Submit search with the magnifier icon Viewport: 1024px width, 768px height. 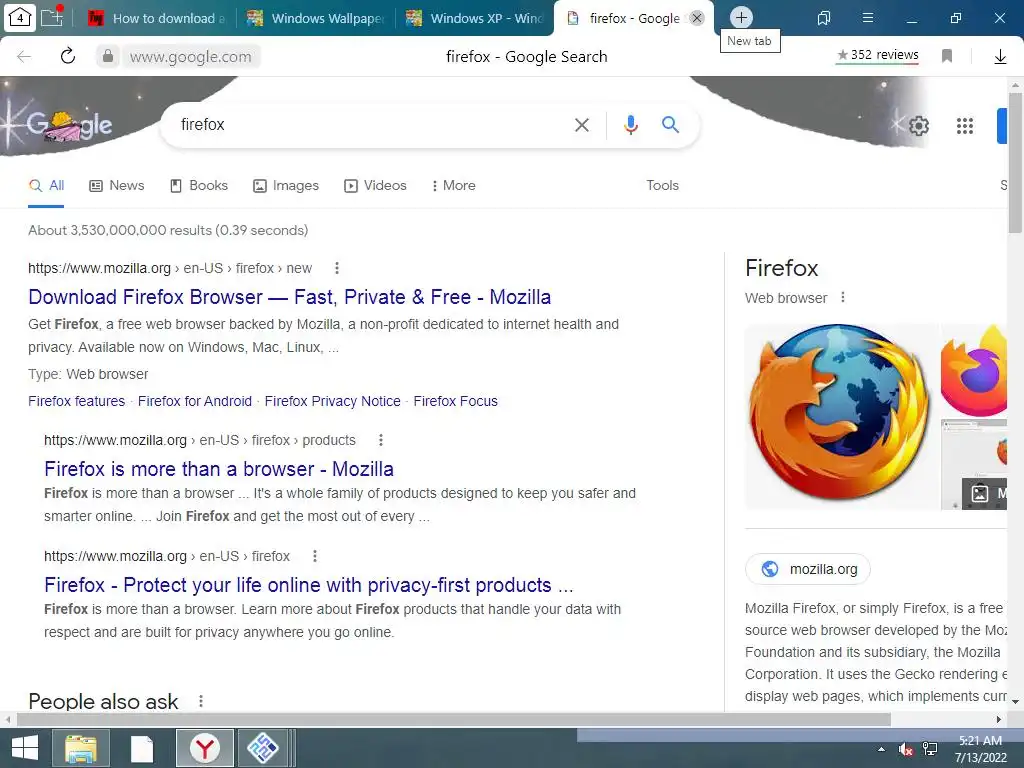[x=671, y=124]
